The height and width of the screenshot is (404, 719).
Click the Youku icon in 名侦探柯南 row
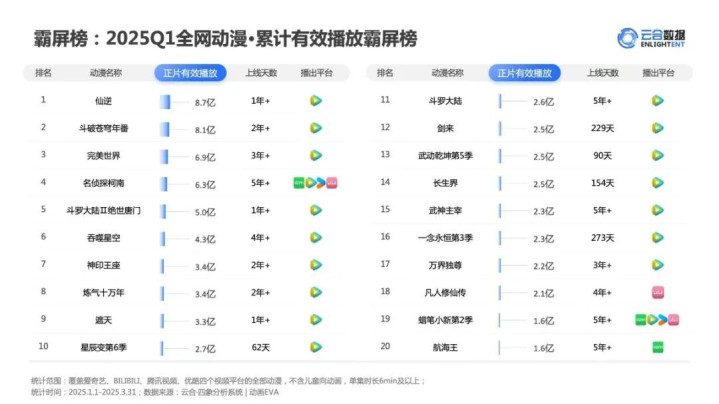[321, 183]
